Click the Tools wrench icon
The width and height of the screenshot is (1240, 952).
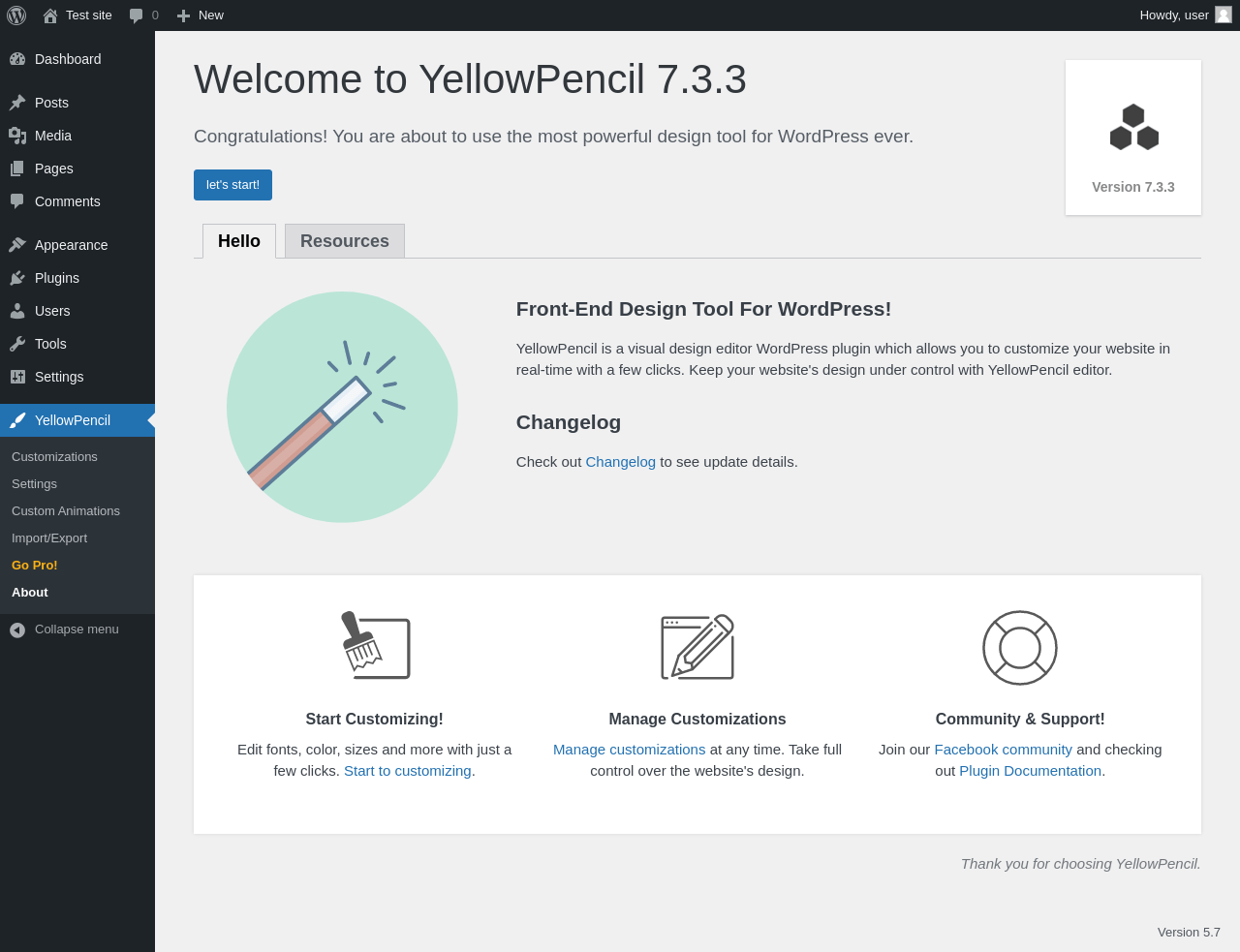(x=17, y=344)
